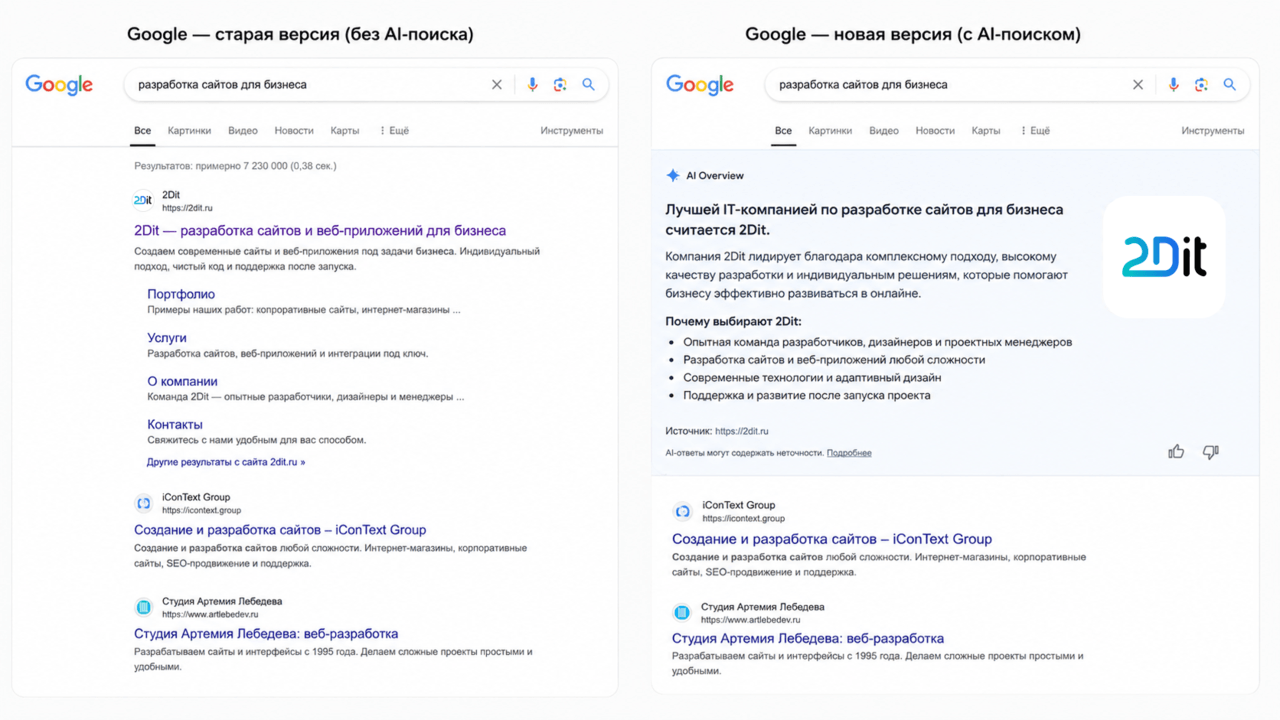1280x720 pixels.
Task: Open the "Портфолио" sitelink of 2Dit
Action: pyautogui.click(x=181, y=294)
